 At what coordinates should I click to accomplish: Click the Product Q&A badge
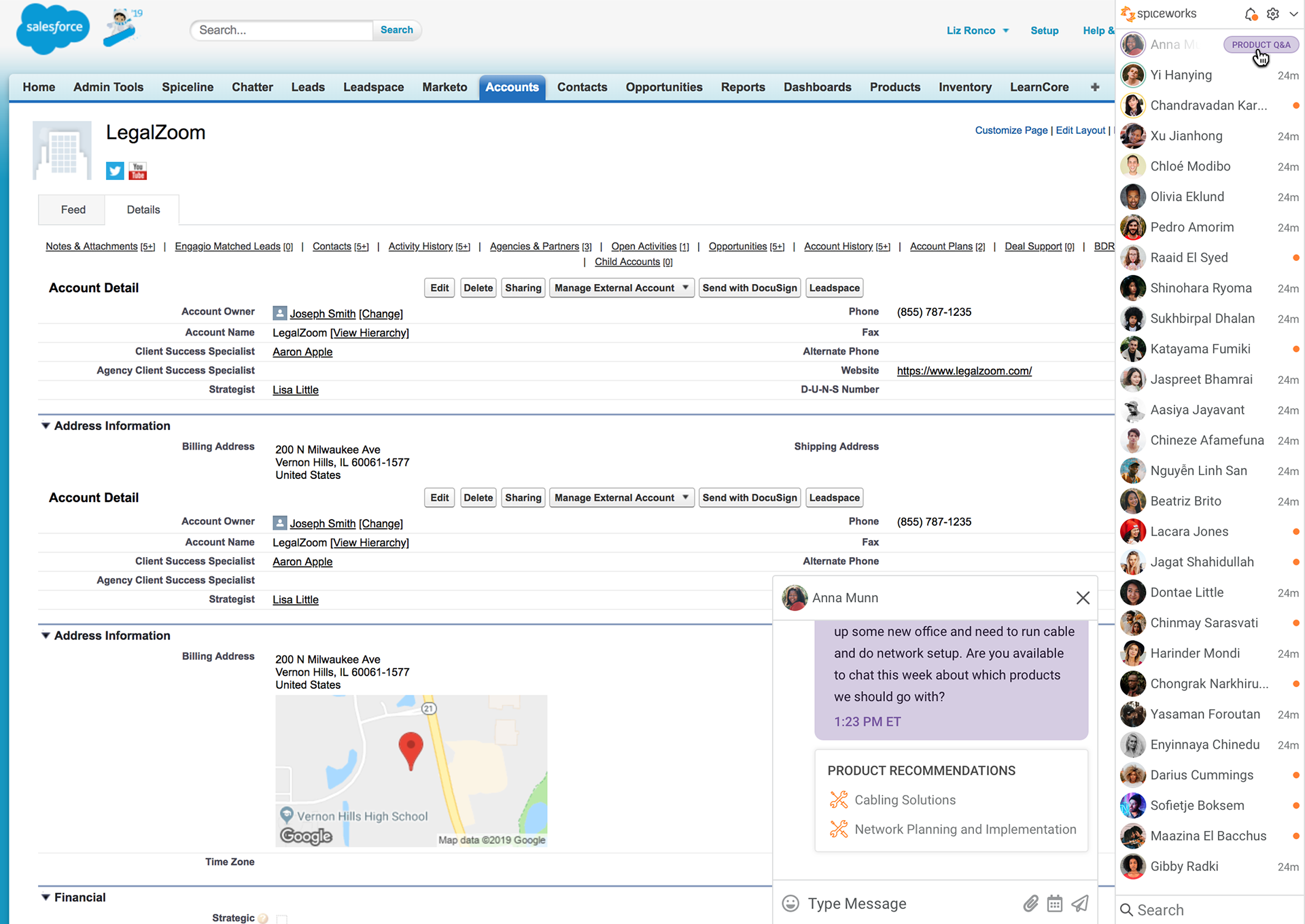click(x=1261, y=45)
